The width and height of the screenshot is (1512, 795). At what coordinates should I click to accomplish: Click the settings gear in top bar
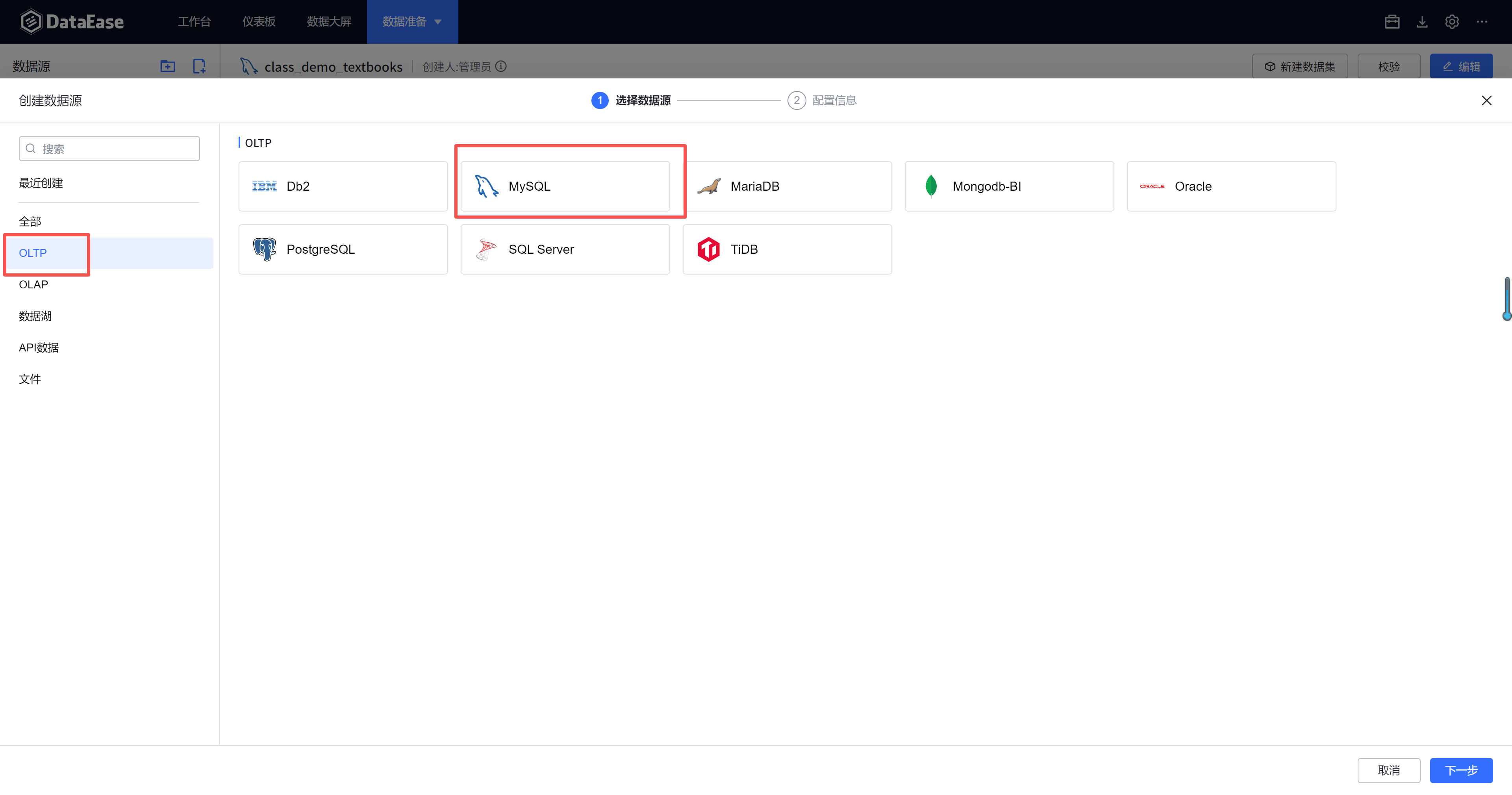[x=1451, y=22]
